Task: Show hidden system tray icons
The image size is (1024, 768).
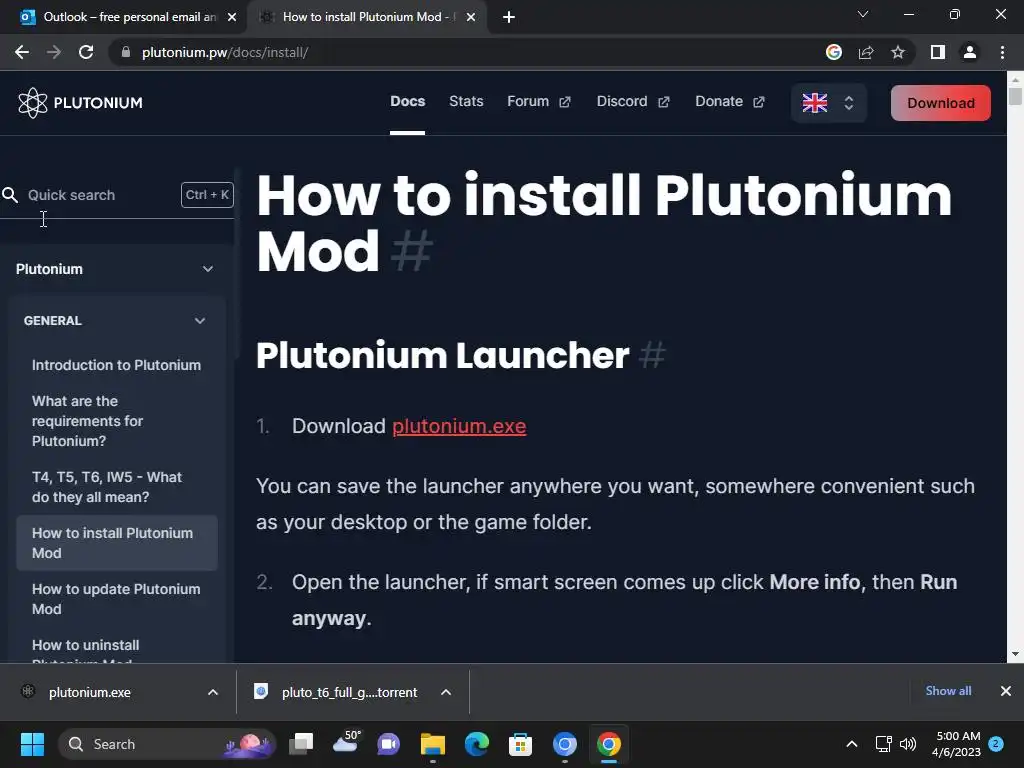Action: [x=852, y=744]
